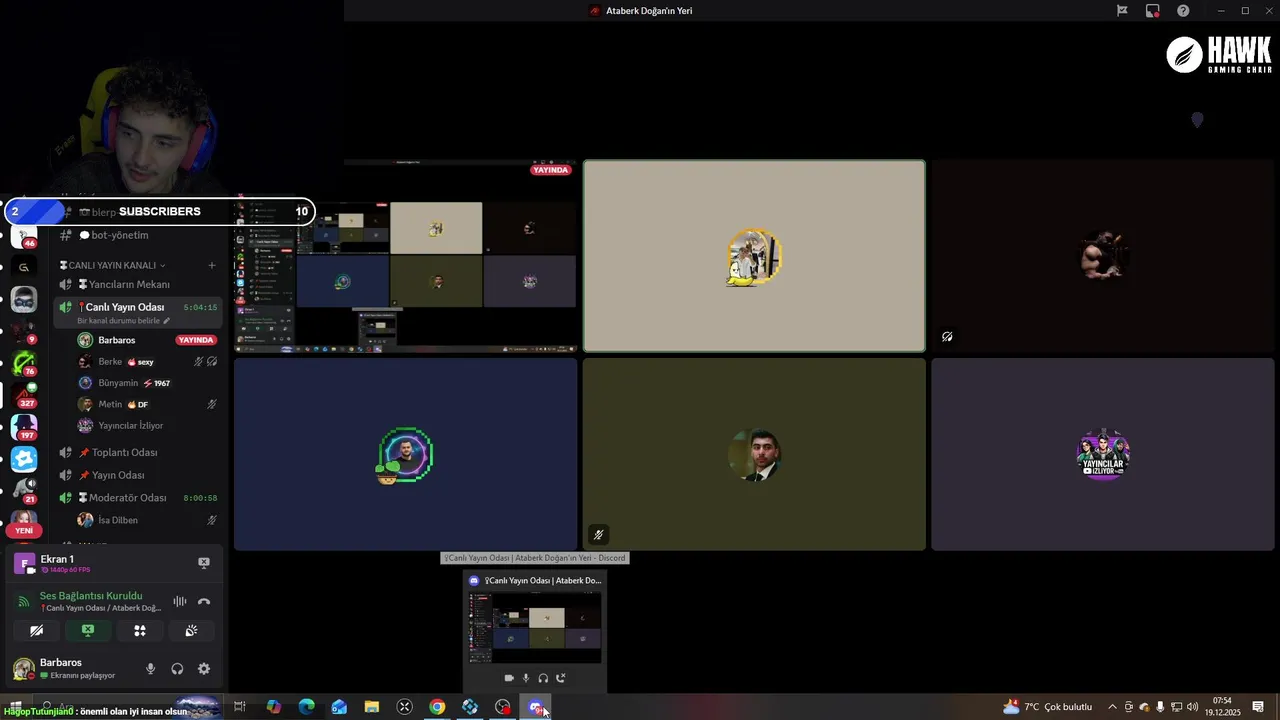1280x720 pixels.
Task: Select the blue participant tile with green ring avatar
Action: [x=405, y=454]
